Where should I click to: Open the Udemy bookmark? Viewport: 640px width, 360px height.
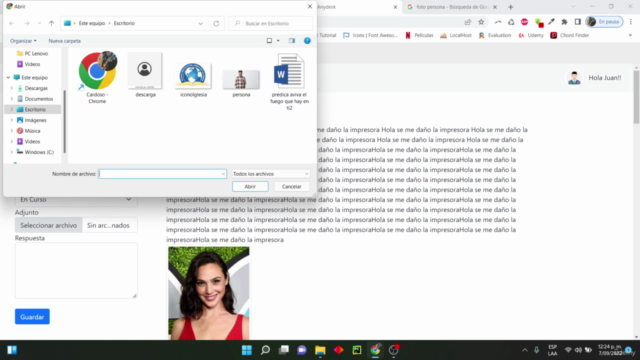[531, 36]
